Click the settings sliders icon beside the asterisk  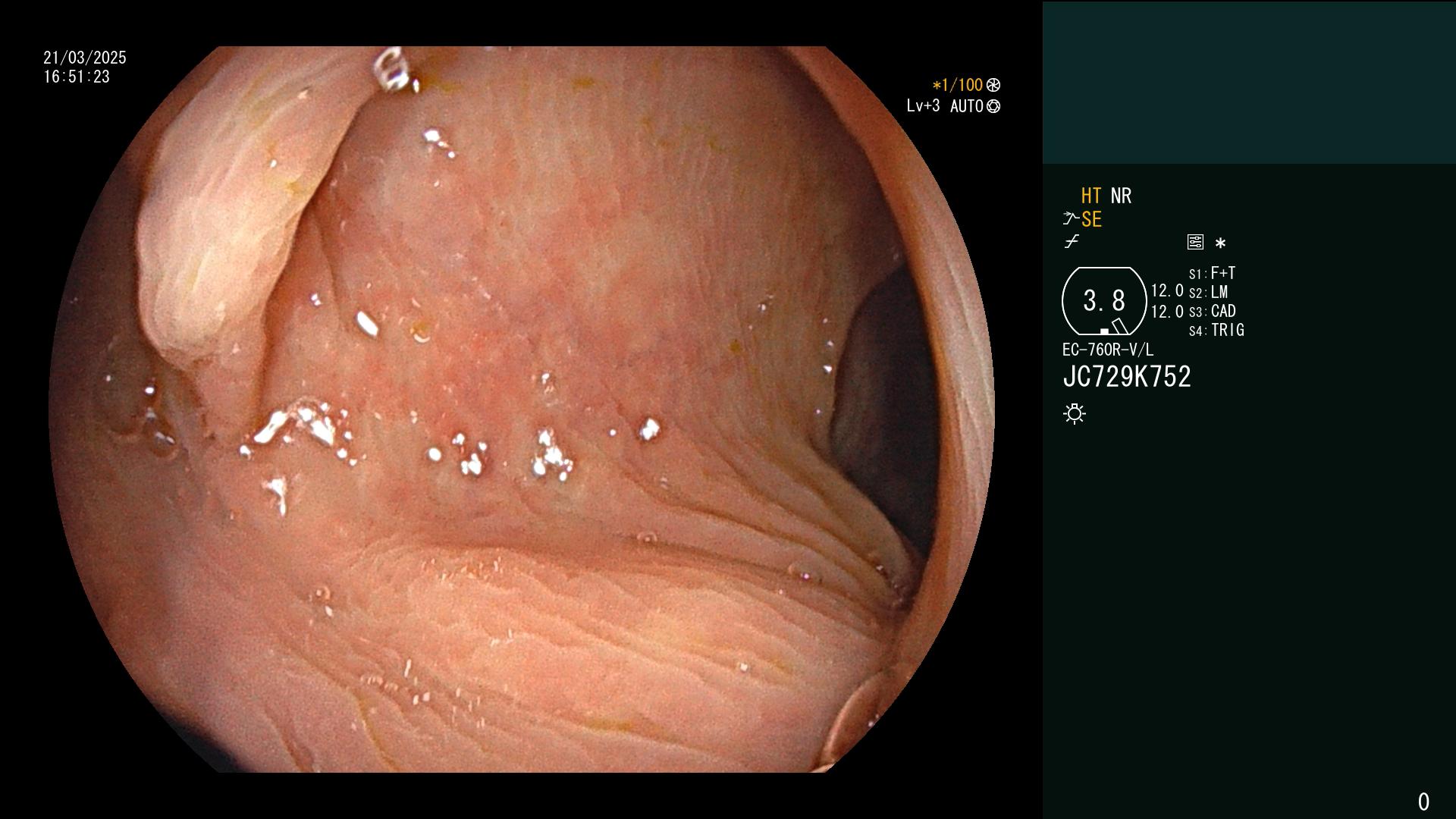tap(1195, 242)
